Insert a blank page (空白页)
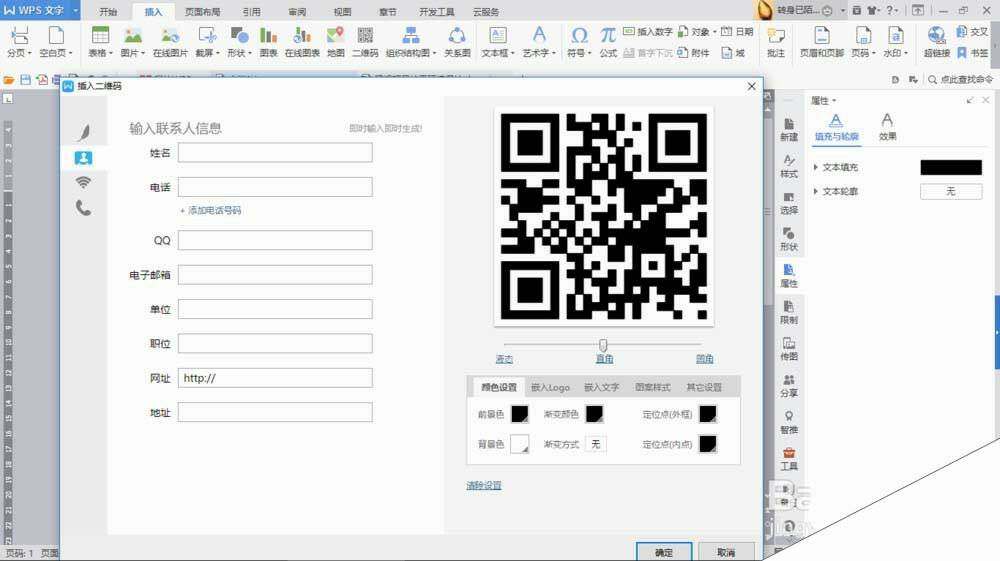1000x561 pixels. coord(56,42)
